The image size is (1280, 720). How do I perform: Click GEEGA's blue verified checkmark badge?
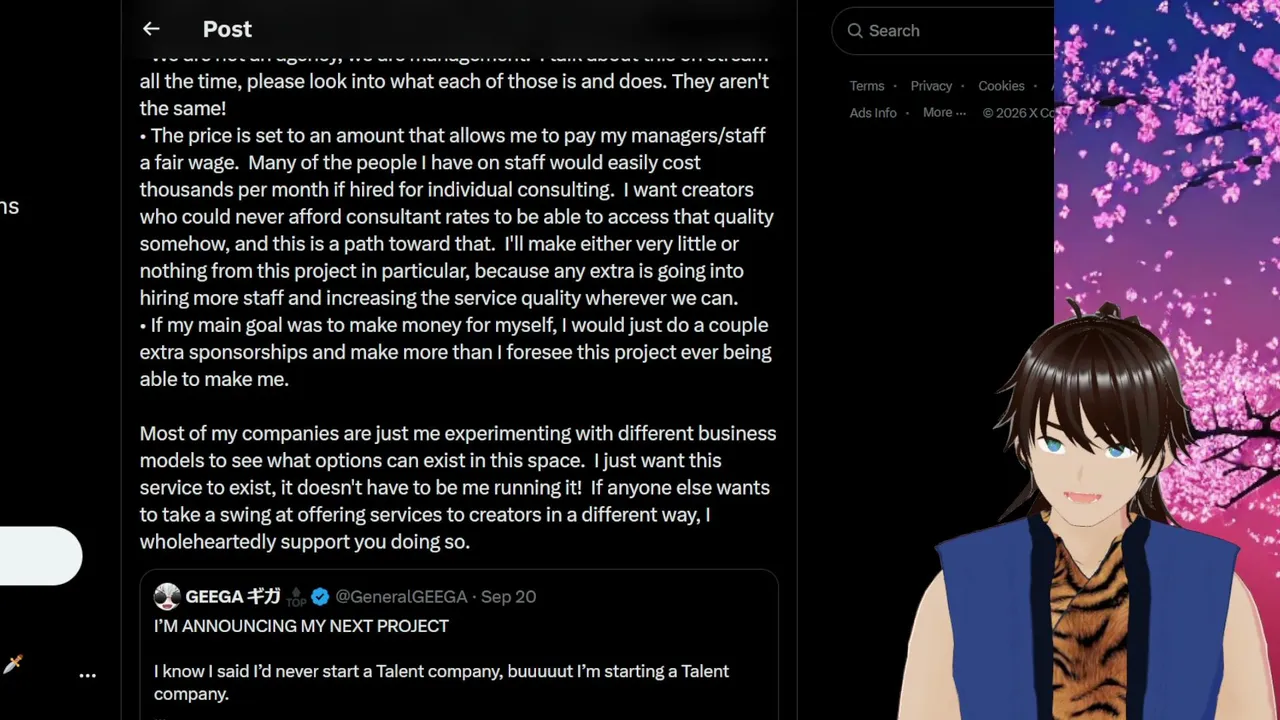[x=320, y=597]
